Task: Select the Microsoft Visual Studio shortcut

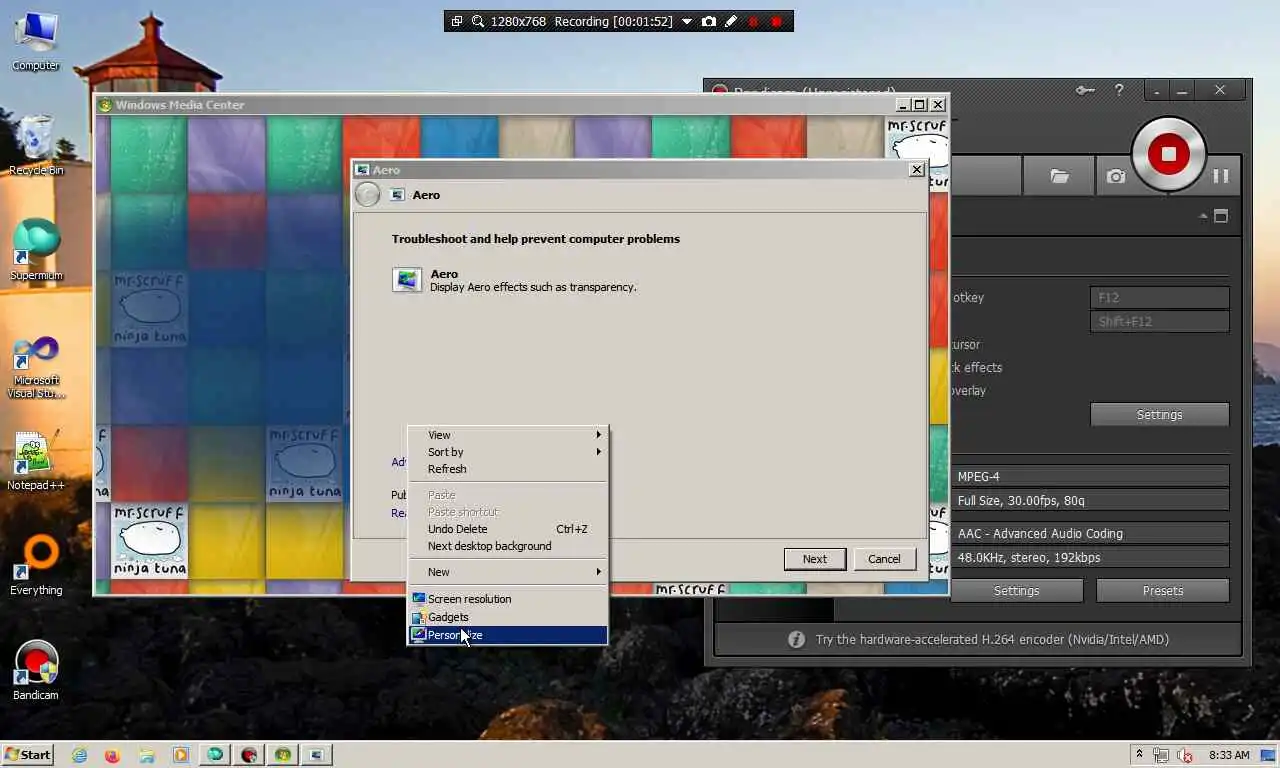Action: point(36,366)
